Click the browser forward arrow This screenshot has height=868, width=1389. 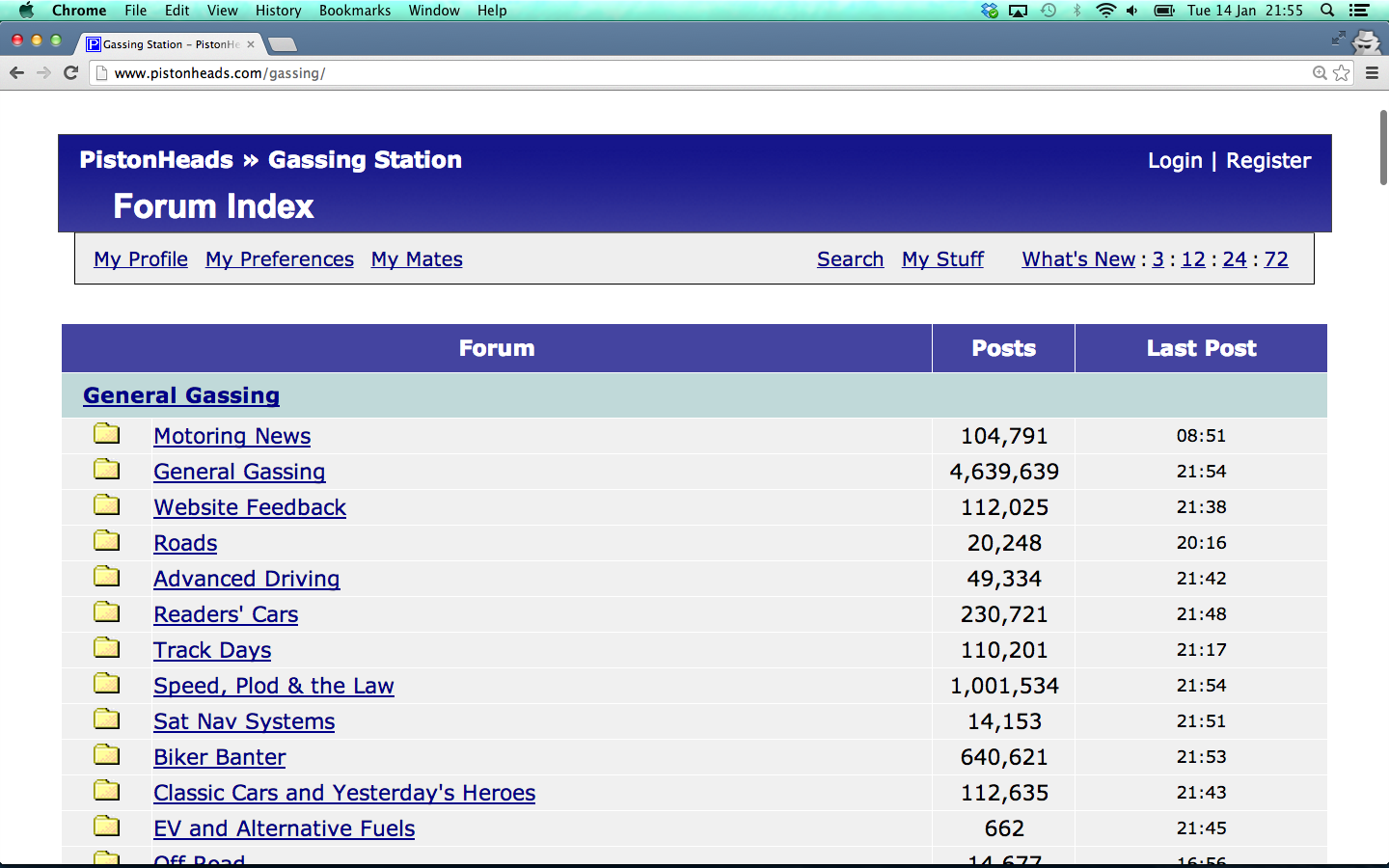pyautogui.click(x=43, y=72)
